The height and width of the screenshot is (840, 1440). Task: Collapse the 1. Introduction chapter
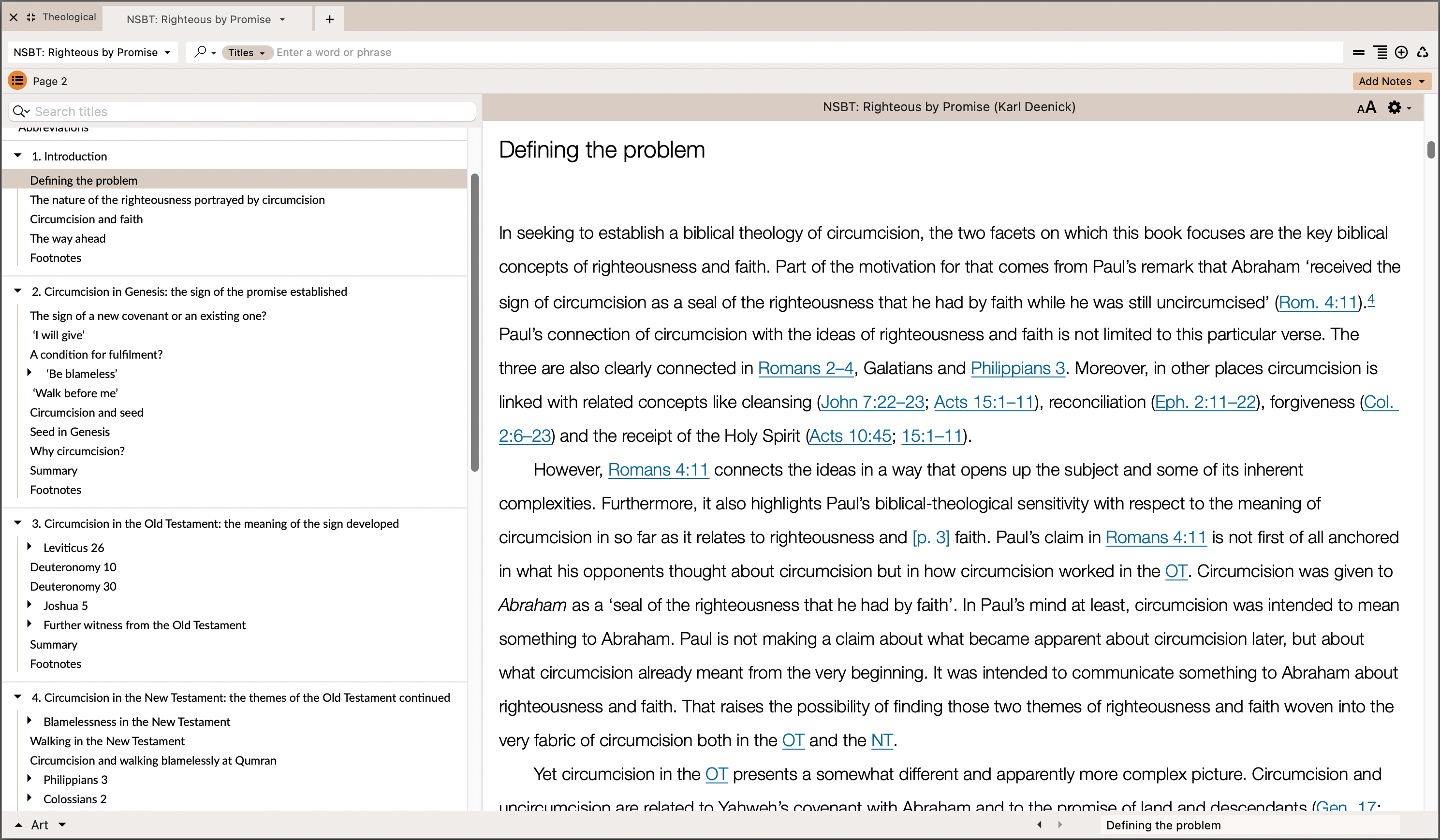[x=18, y=155]
